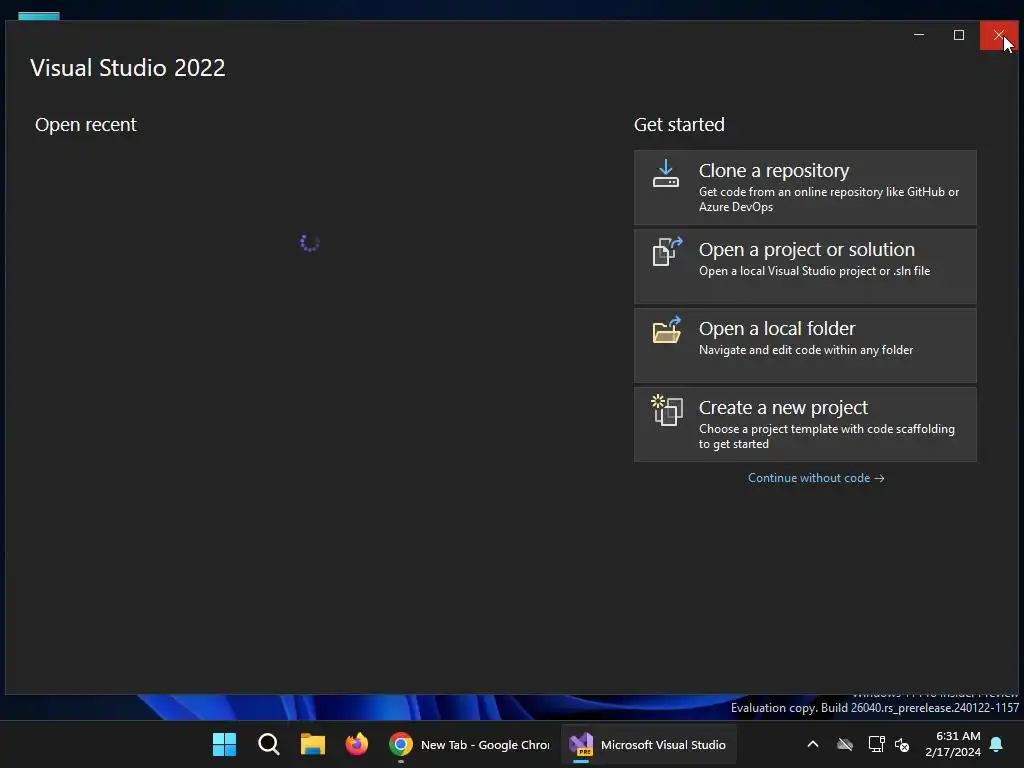Click the Open a local Visual Studio project description

tap(814, 271)
